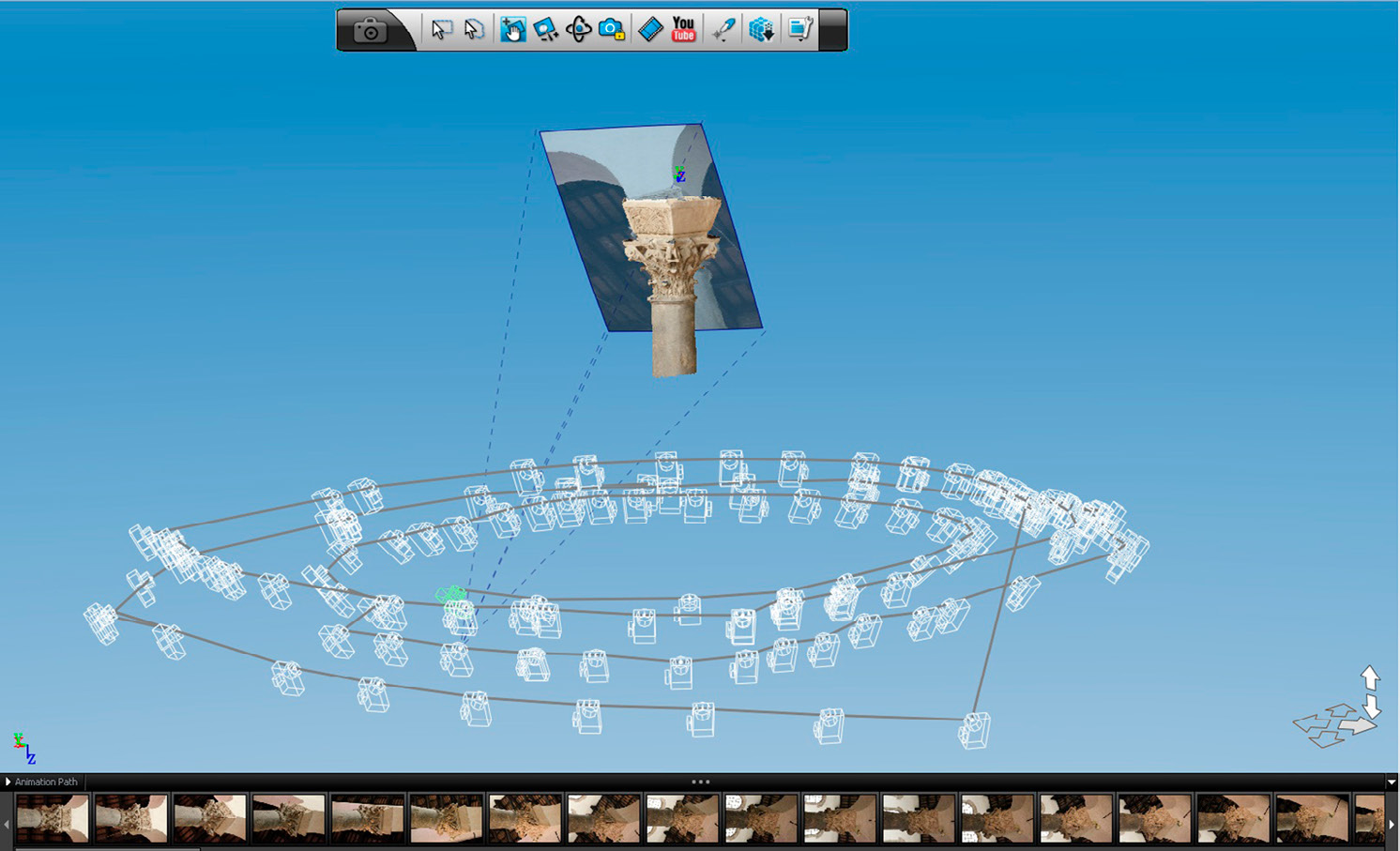Image resolution: width=1400 pixels, height=851 pixels.
Task: Select the twelfth filmstrip photo thumbnail
Action: coord(920,818)
